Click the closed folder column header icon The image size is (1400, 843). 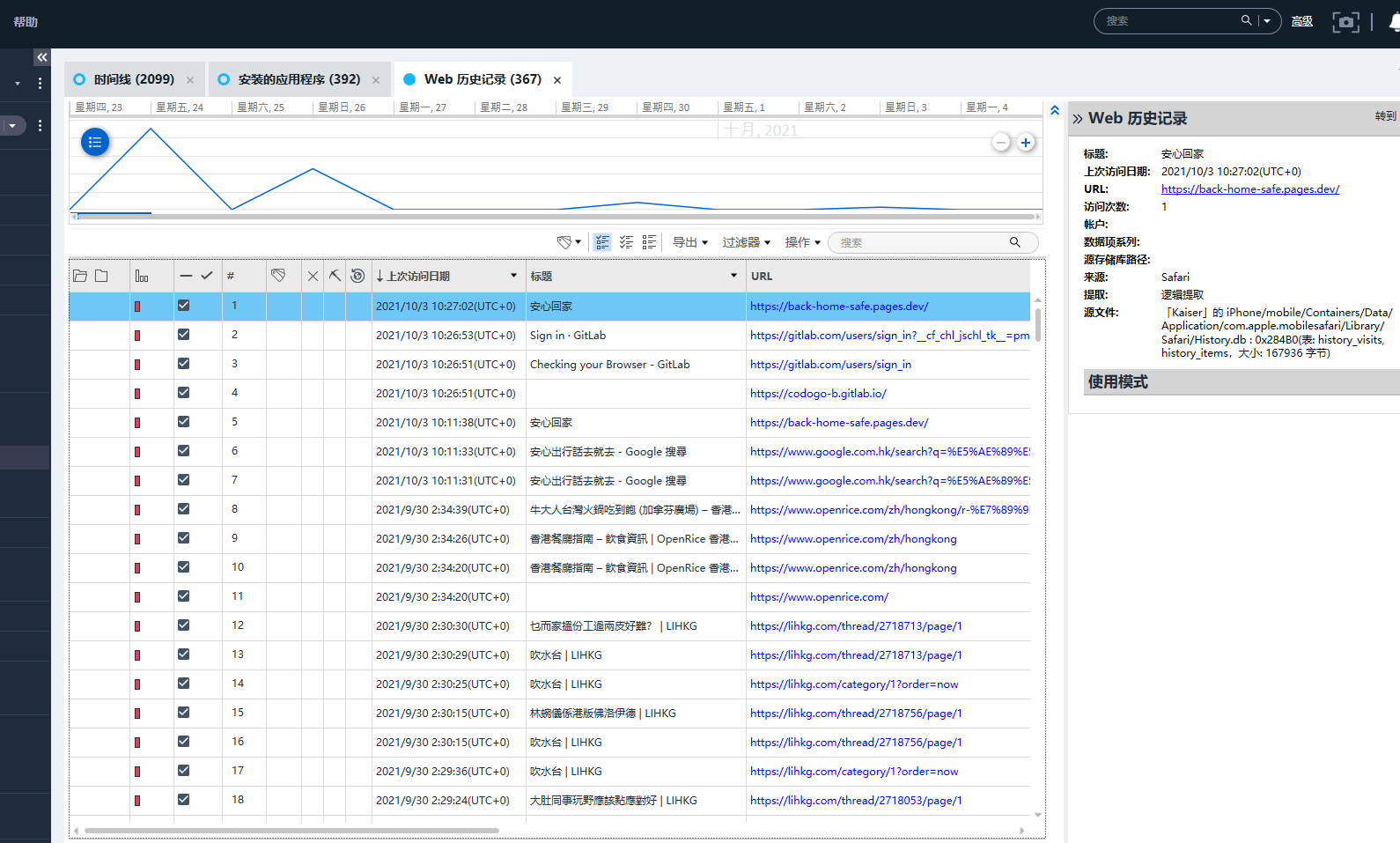(101, 276)
